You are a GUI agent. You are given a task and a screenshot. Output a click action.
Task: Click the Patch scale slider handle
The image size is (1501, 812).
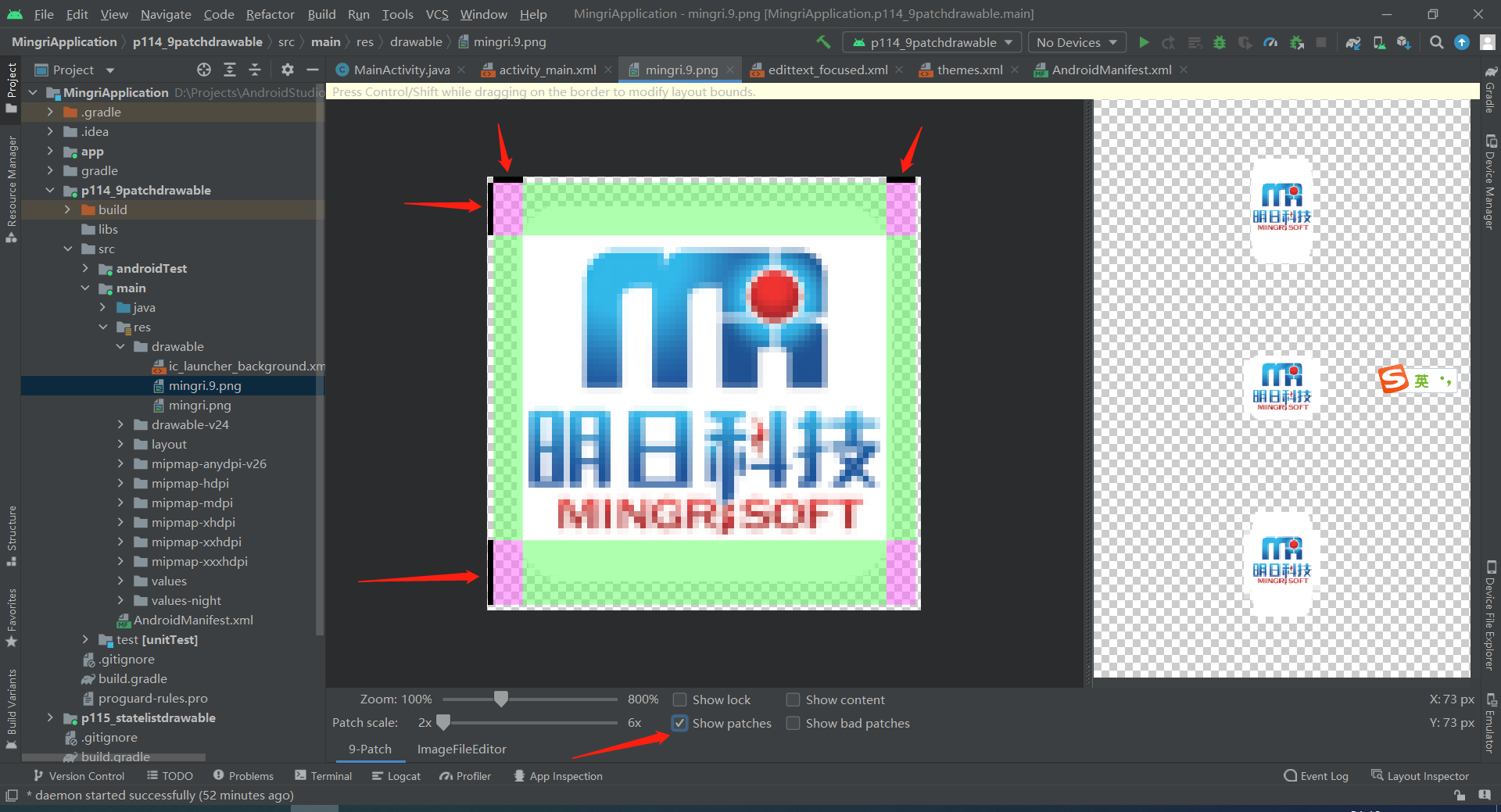pyautogui.click(x=443, y=722)
